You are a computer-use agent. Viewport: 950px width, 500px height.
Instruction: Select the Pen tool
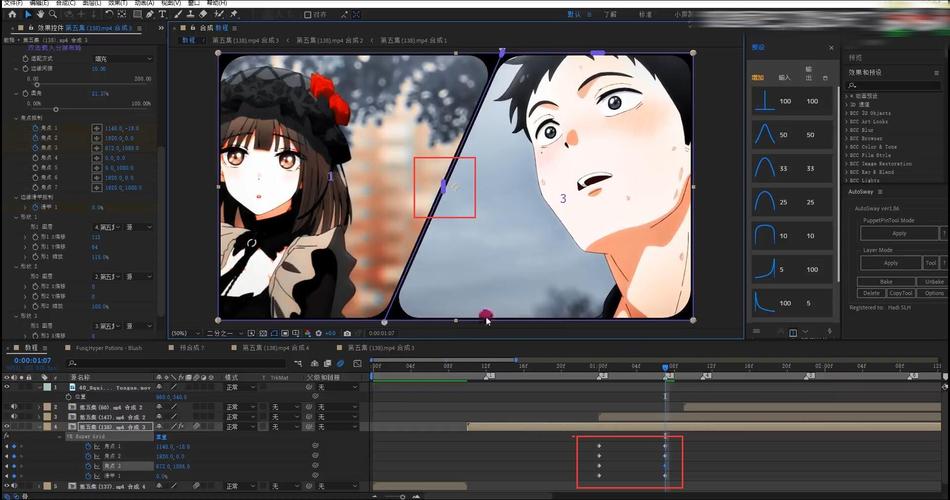tap(150, 14)
